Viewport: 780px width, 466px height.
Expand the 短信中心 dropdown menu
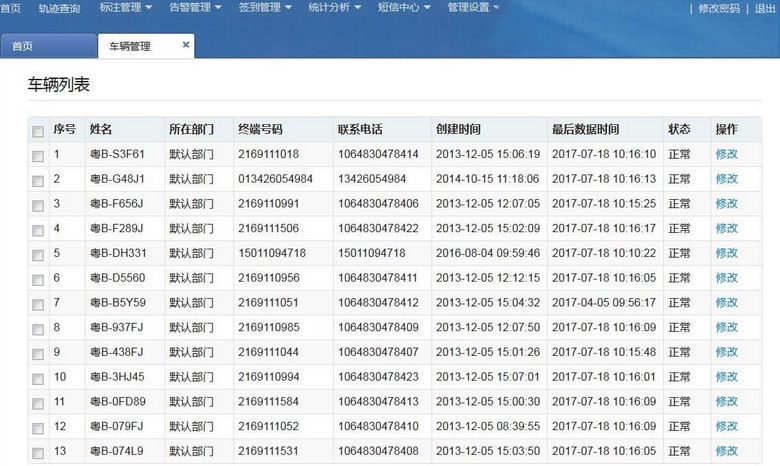(x=404, y=7)
